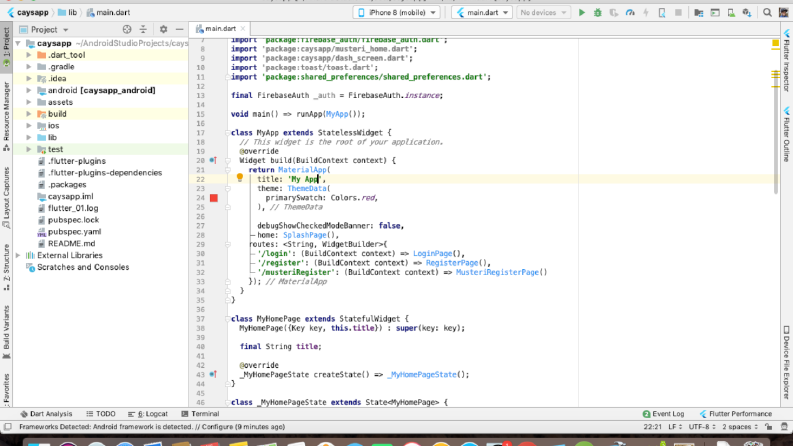Open the main.dart run configuration dropdown

tap(481, 13)
